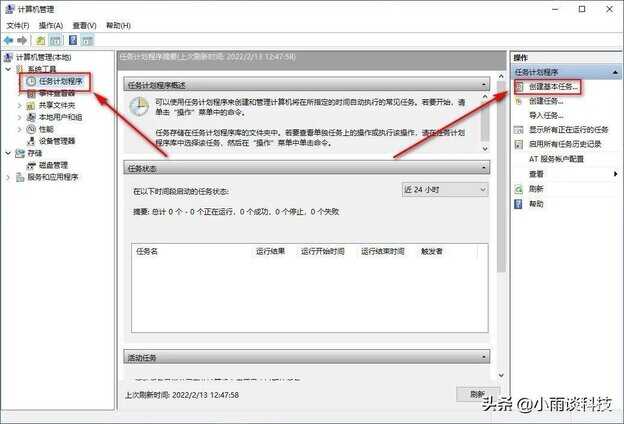Expand the 本地用户和组 node arrow
The width and height of the screenshot is (624, 424).
pos(19,117)
